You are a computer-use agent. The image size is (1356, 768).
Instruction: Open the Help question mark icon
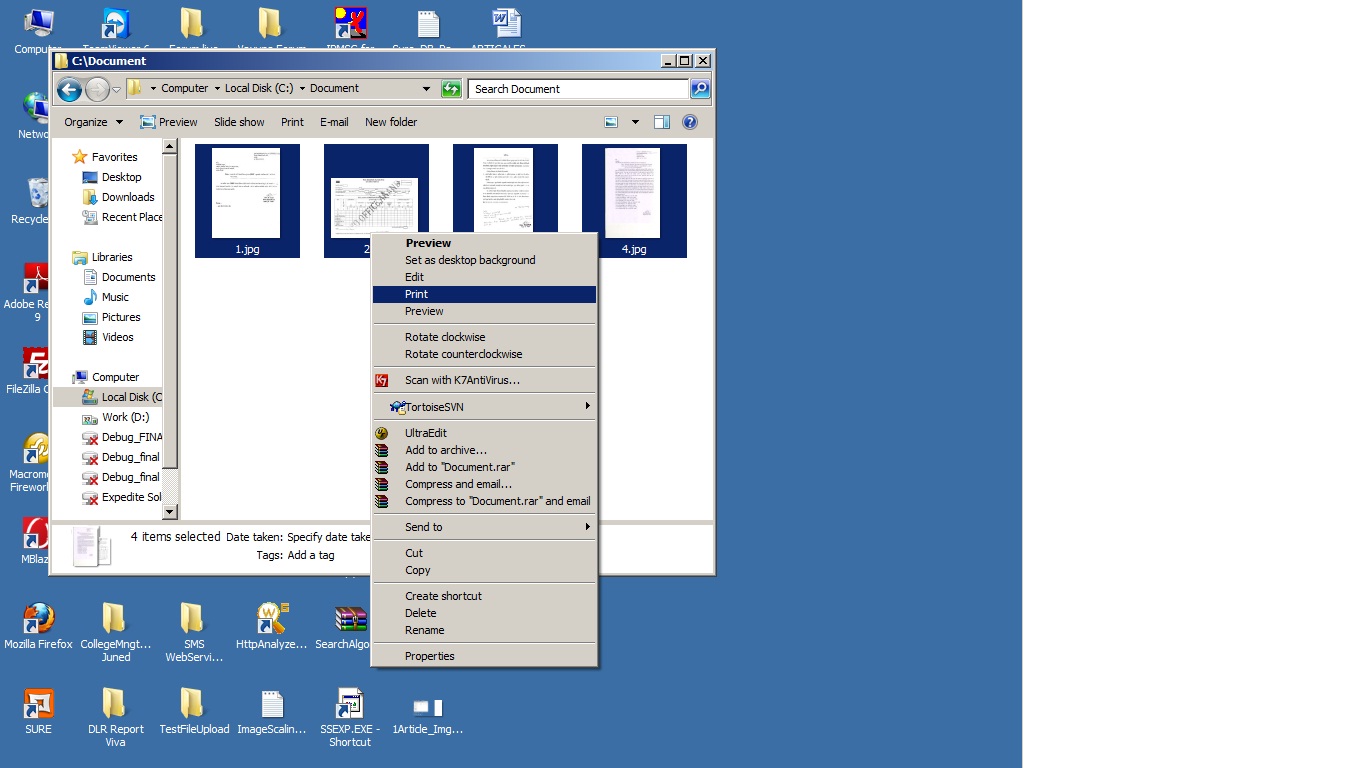pyautogui.click(x=690, y=122)
